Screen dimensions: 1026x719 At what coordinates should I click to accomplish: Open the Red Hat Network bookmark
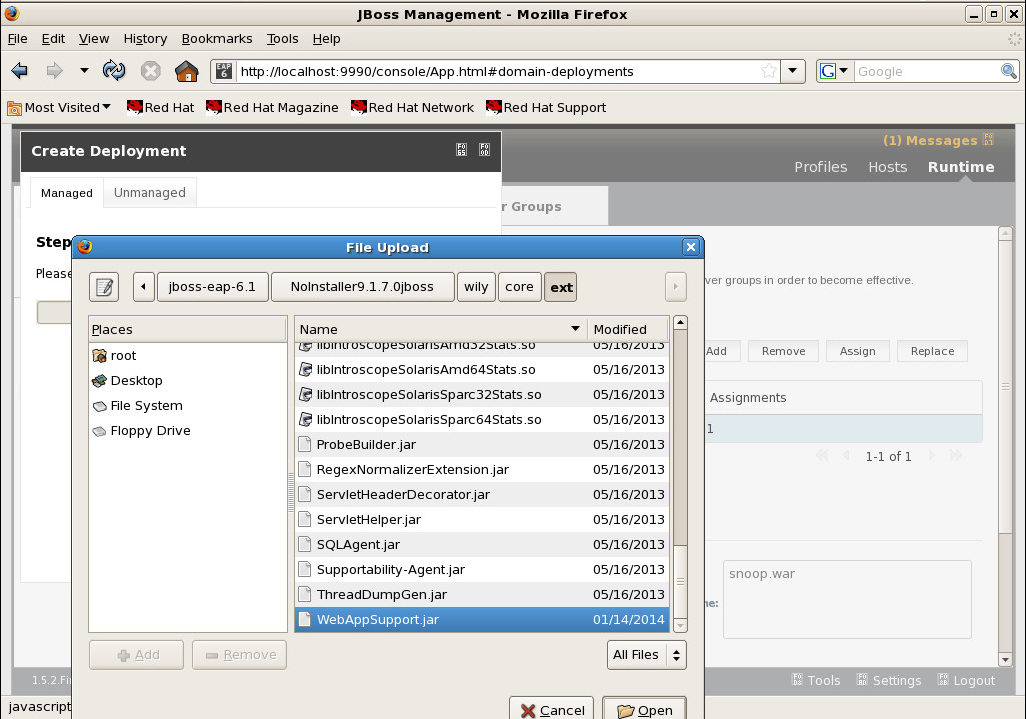(412, 107)
